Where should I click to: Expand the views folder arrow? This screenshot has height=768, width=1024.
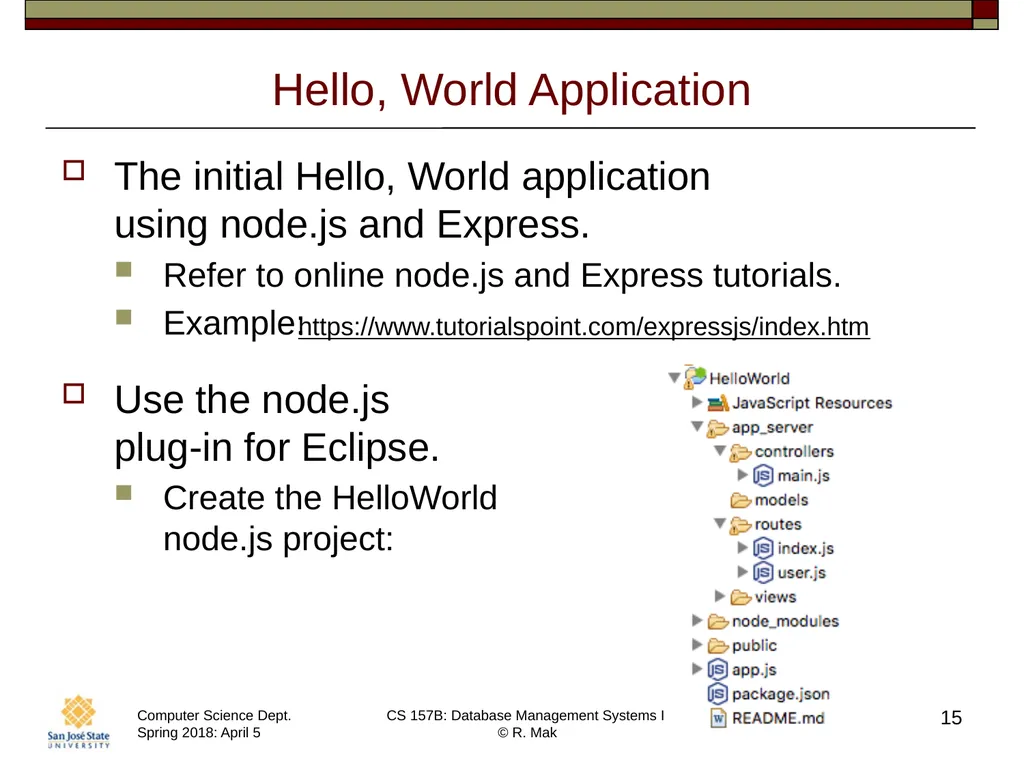(x=720, y=596)
